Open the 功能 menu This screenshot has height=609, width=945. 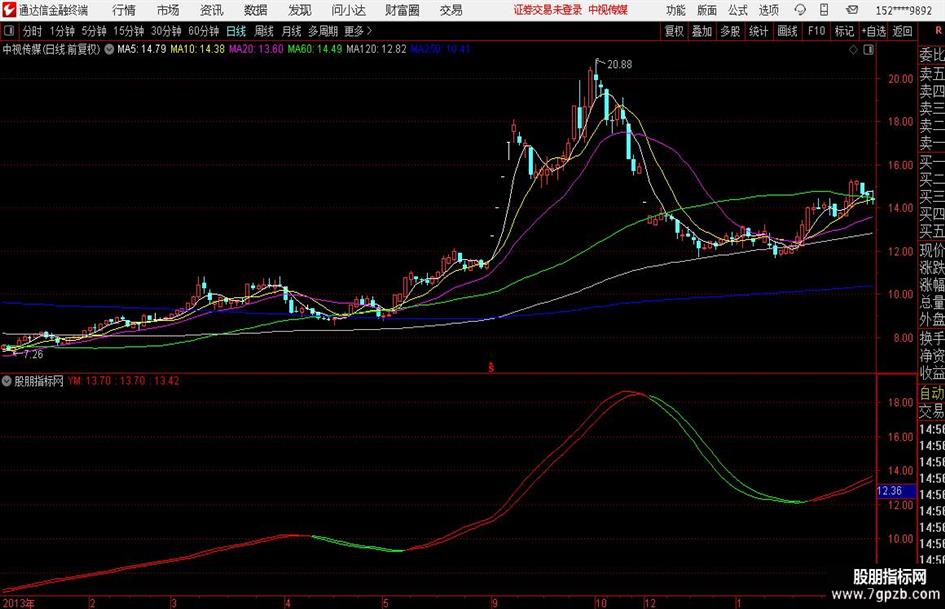point(676,10)
